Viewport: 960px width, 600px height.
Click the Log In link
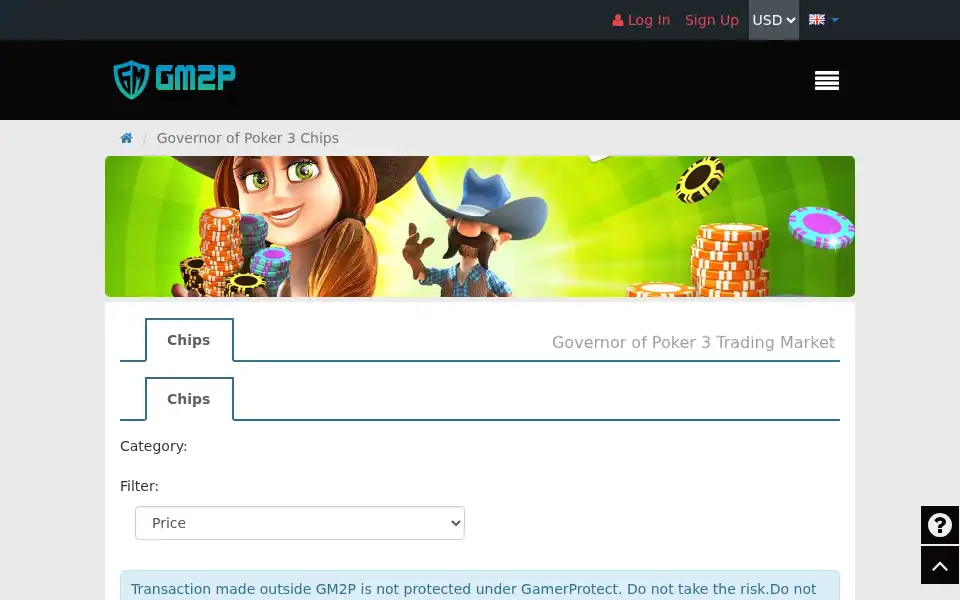[641, 20]
